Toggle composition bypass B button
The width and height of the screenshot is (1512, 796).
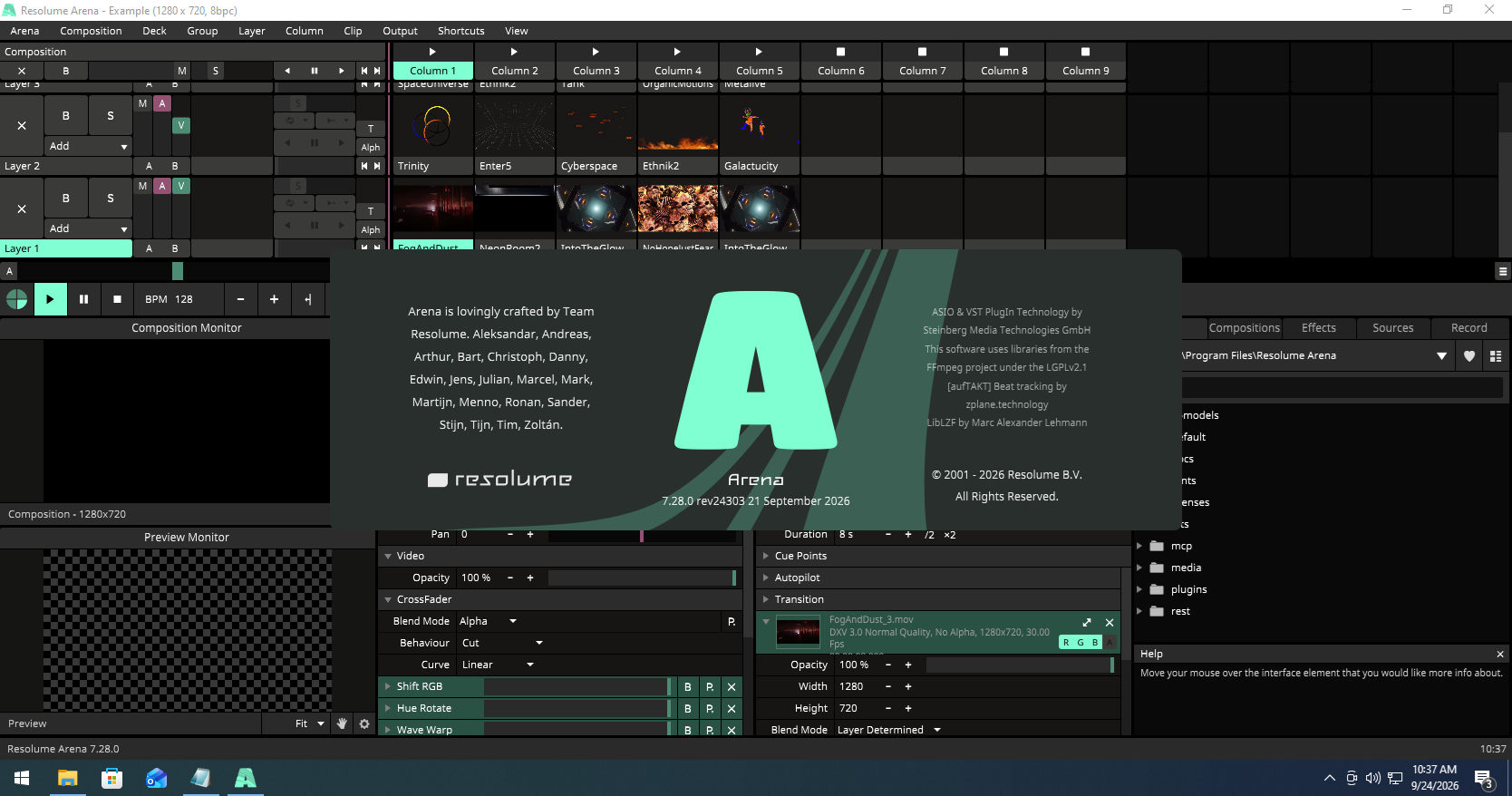(65, 71)
